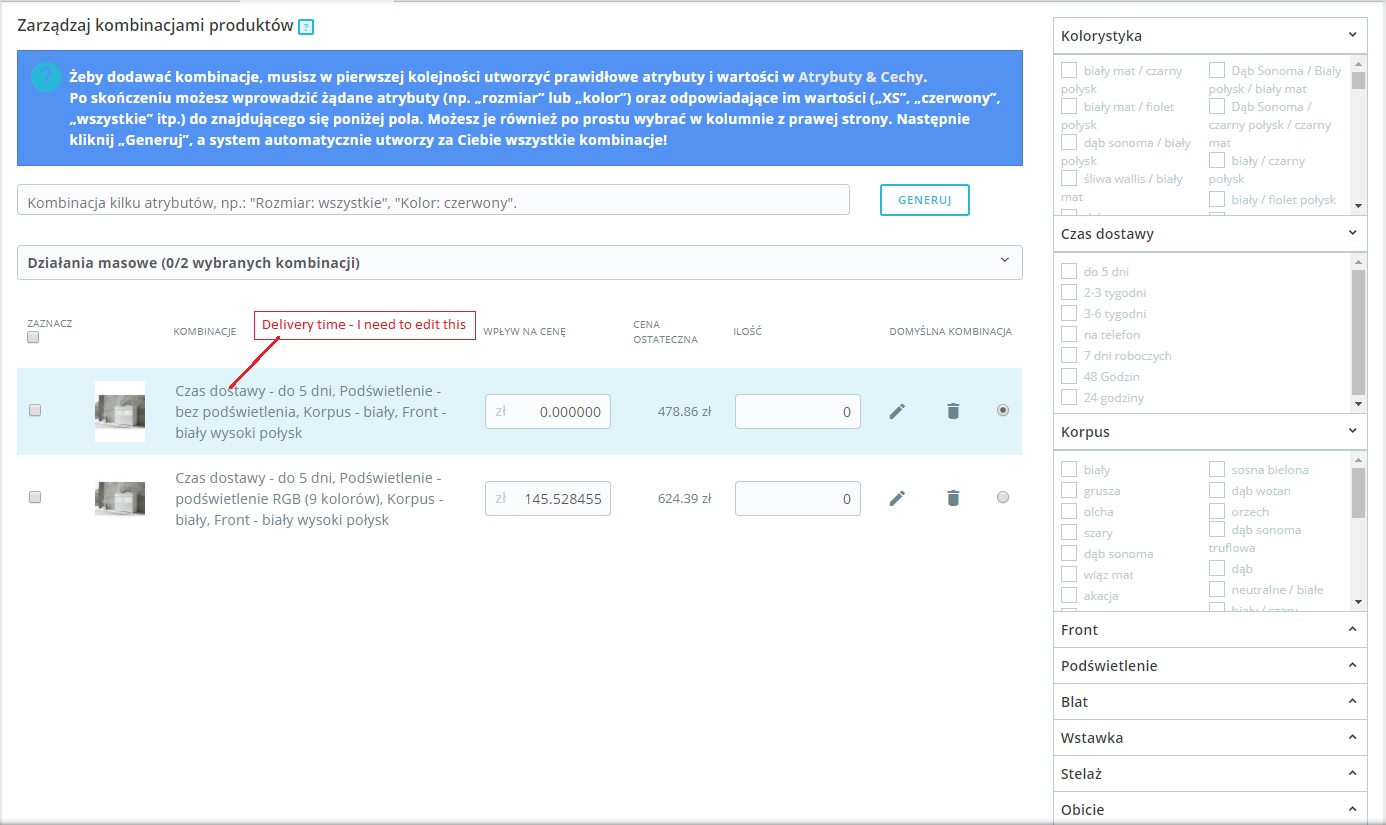The height and width of the screenshot is (825, 1386).
Task: Check 'grusza' in the Korpus list
Action: 1069,490
